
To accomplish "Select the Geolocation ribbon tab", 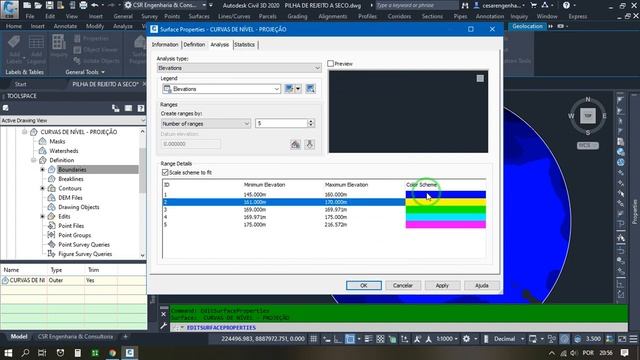I will [527, 26].
